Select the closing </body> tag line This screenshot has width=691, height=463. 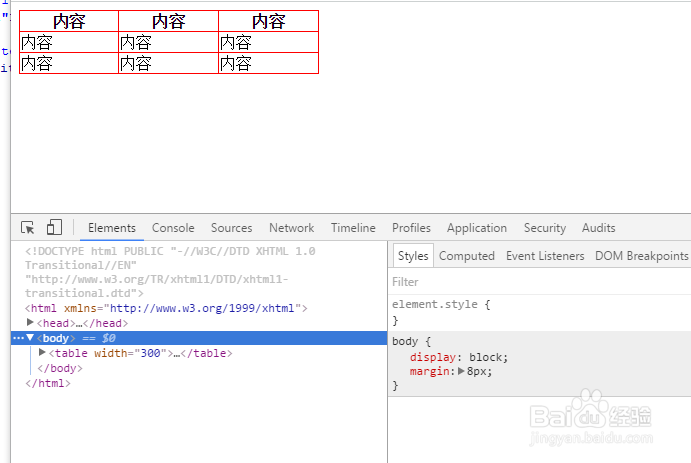pyautogui.click(x=60, y=368)
